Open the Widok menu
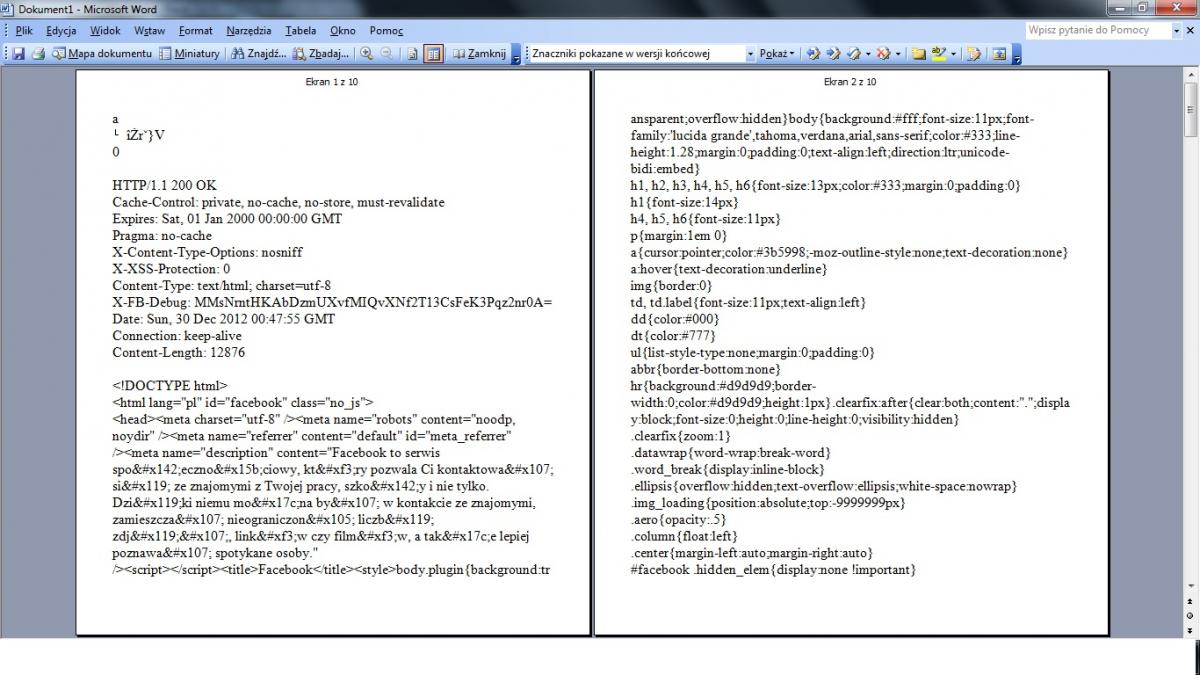This screenshot has height=675, width=1200. point(105,31)
